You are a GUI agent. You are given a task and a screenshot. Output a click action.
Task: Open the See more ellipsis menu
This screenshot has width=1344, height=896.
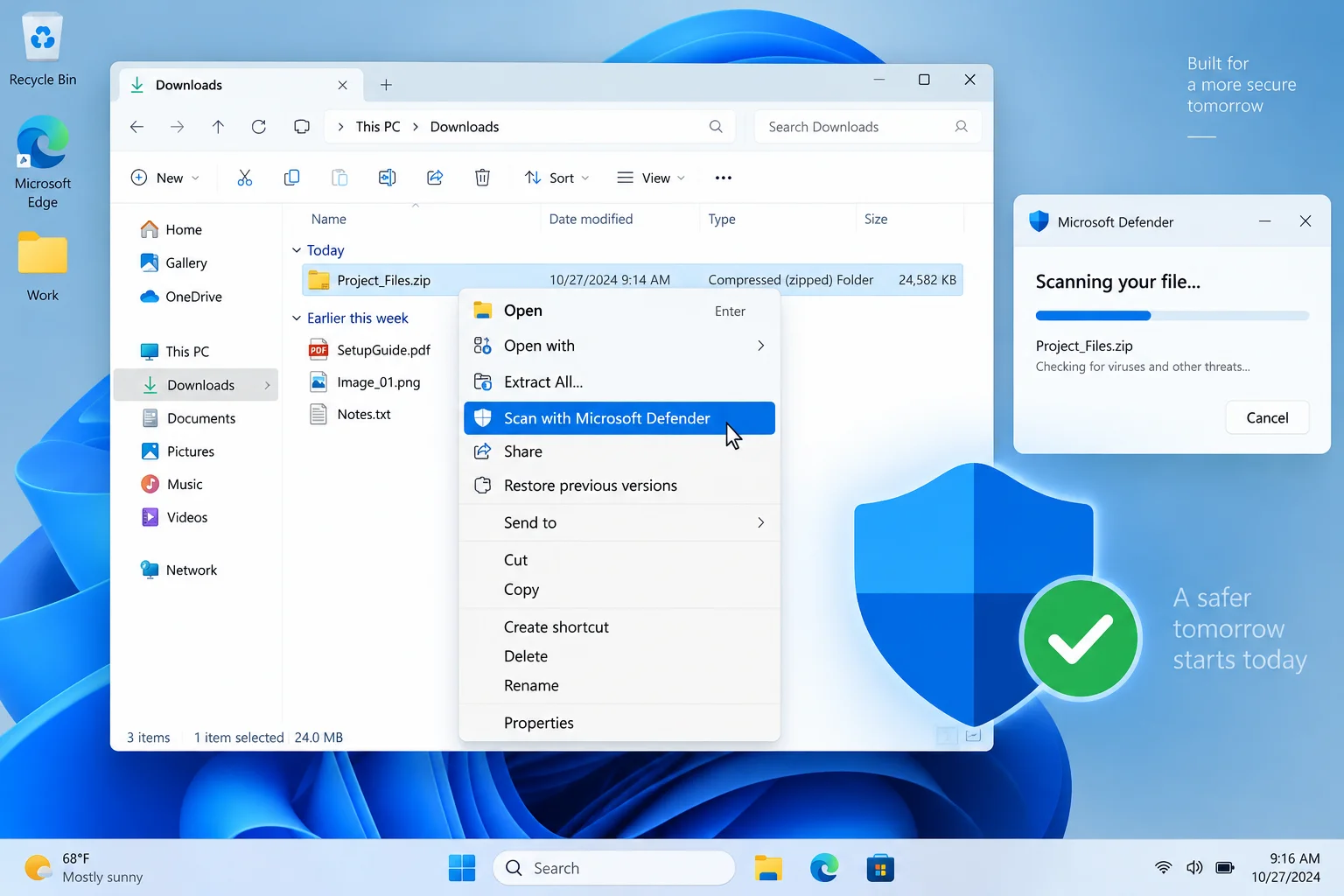coord(723,178)
